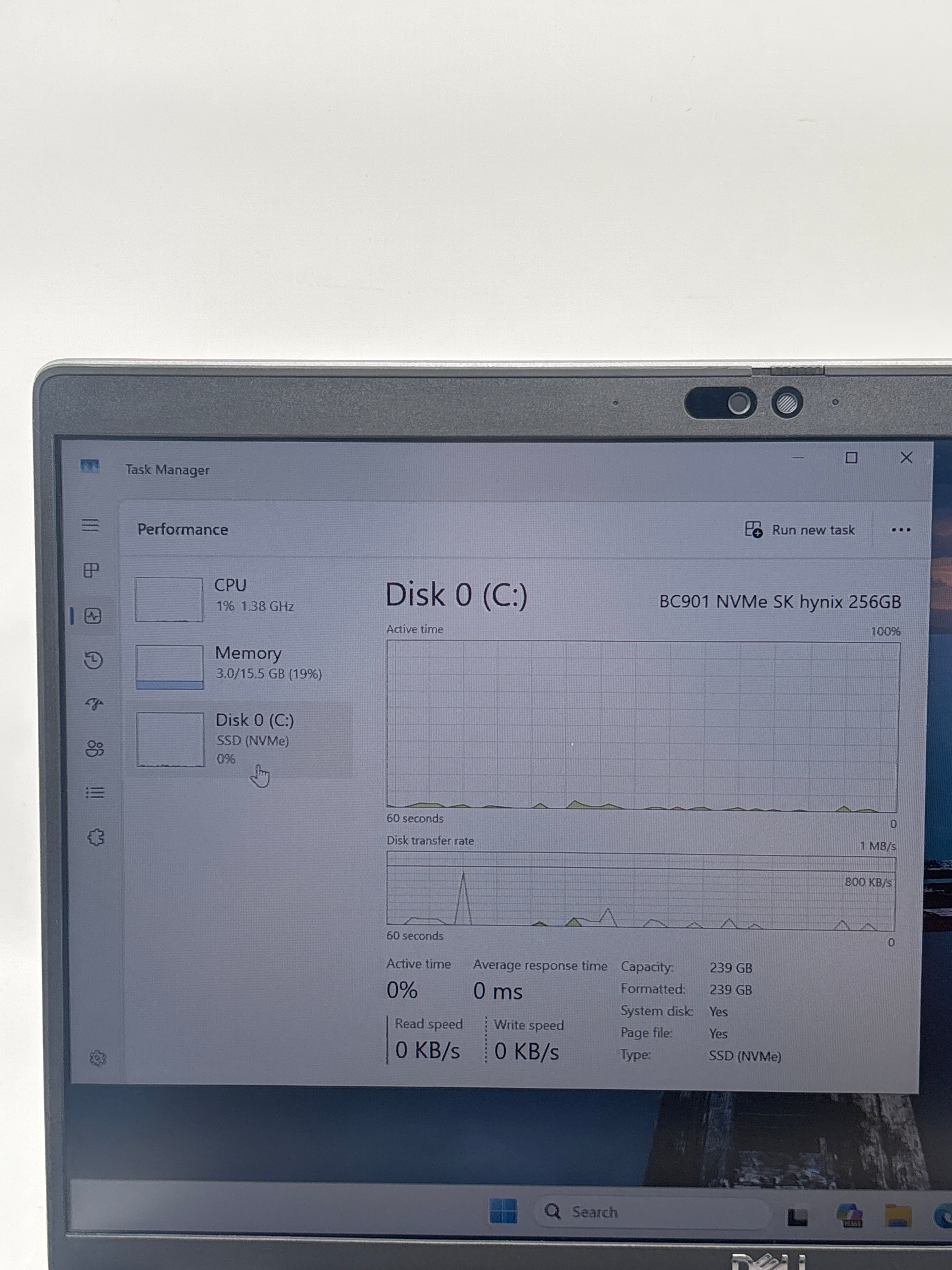Click the Average response time 0 ms value
The height and width of the screenshot is (1270, 952).
point(497,991)
